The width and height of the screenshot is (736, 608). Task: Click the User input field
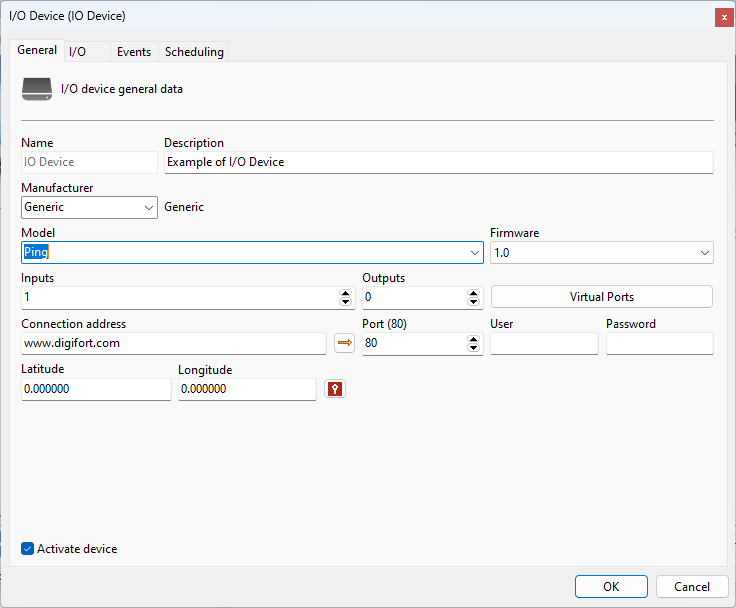click(x=544, y=343)
